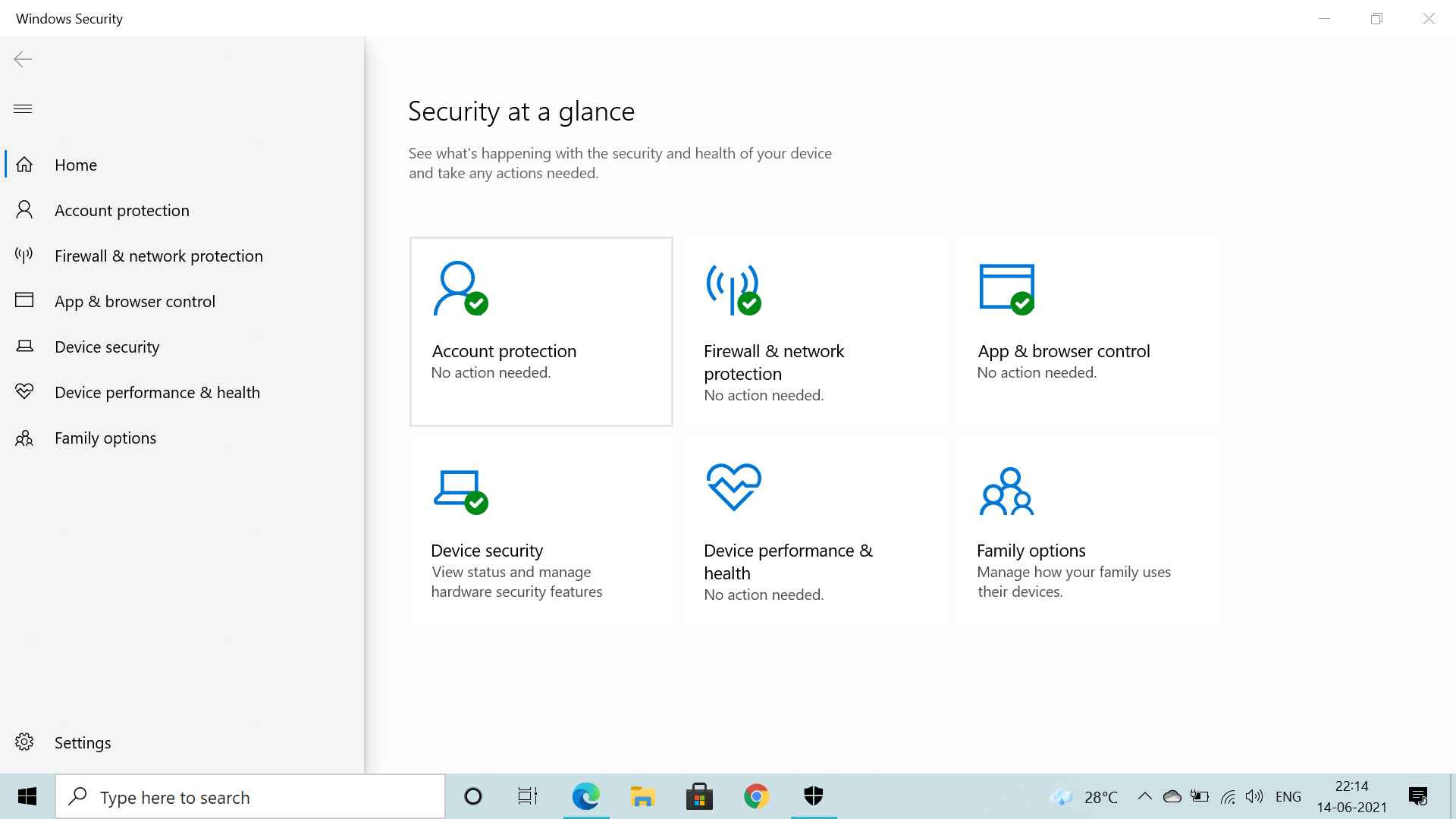1456x819 pixels.
Task: Minimize the Windows Security window
Action: (1325, 18)
